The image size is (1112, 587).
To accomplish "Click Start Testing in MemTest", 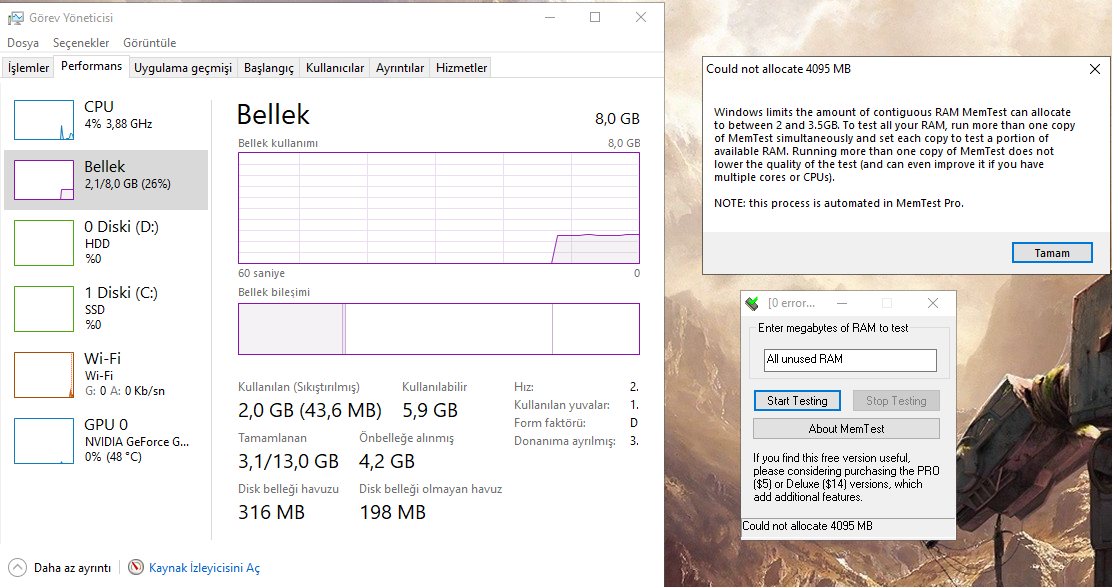I will point(797,401).
